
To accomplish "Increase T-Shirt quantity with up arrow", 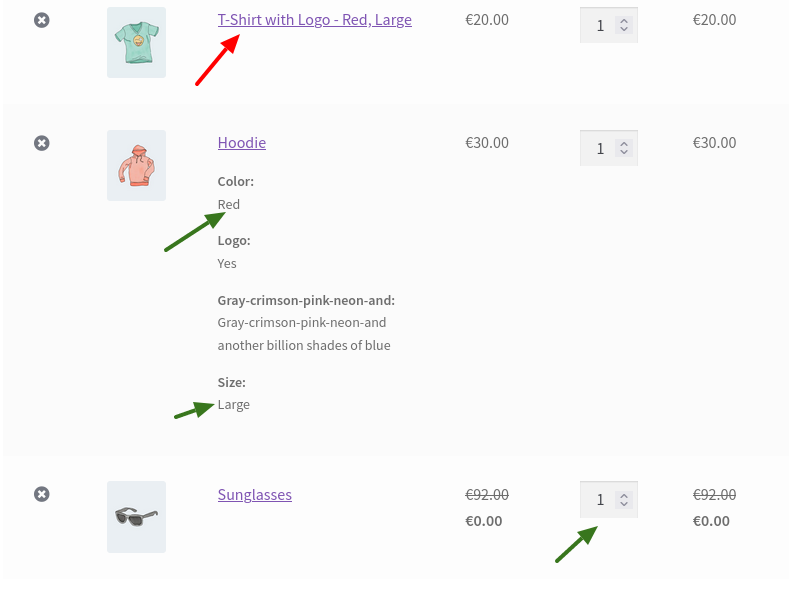I will [x=624, y=21].
